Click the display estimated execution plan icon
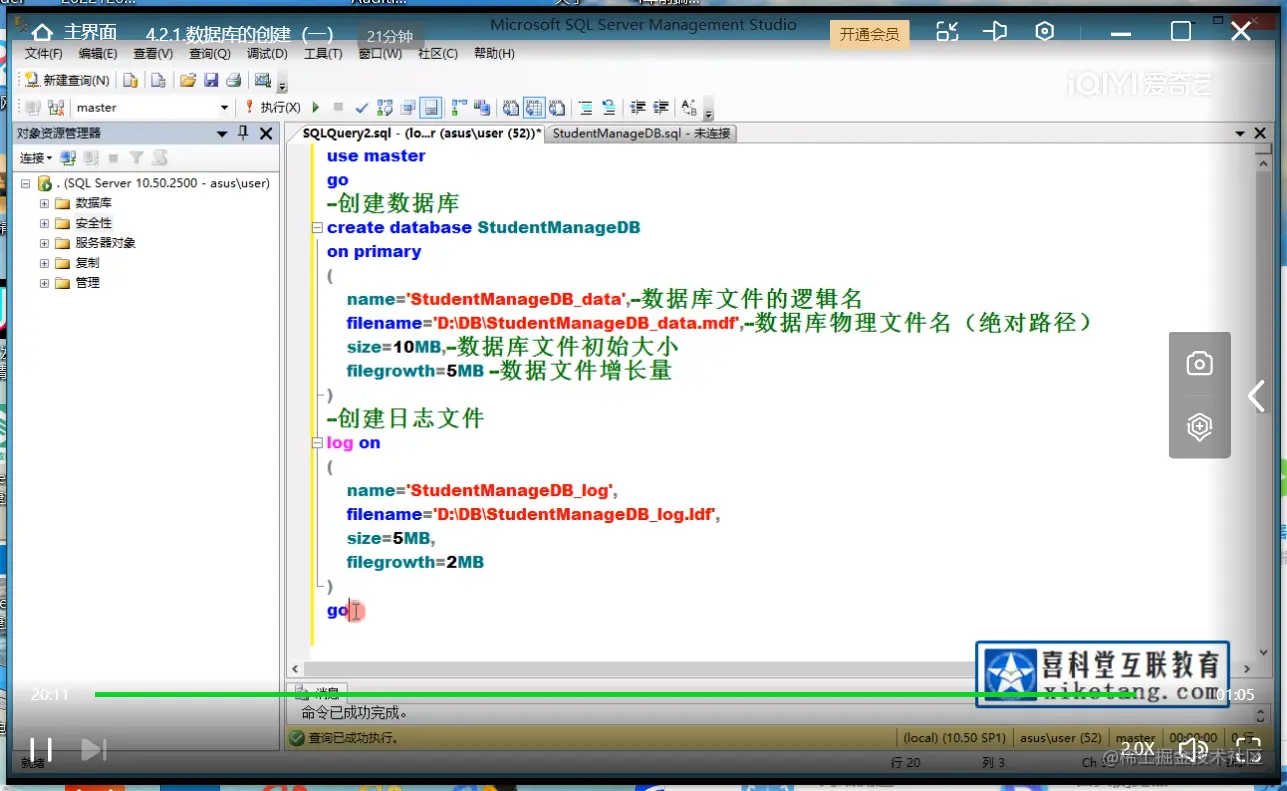The width and height of the screenshot is (1287, 791). 385,107
